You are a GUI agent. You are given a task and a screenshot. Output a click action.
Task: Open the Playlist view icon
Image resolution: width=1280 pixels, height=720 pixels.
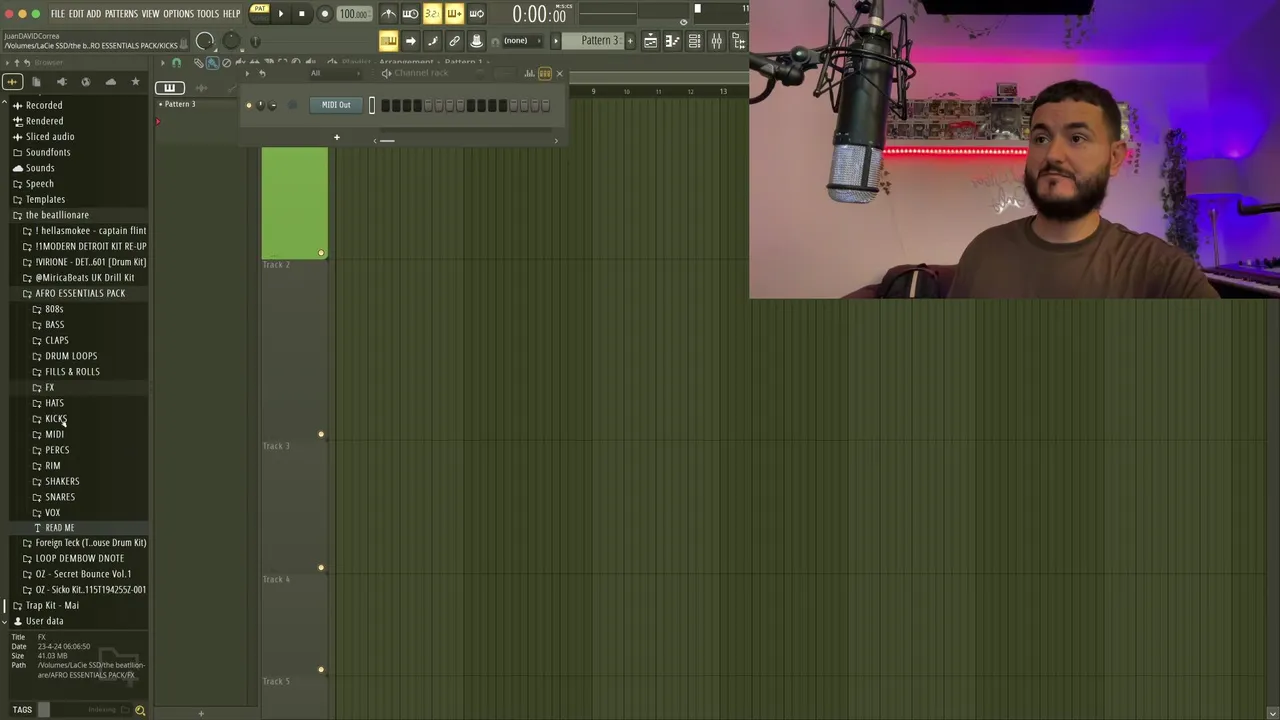click(650, 41)
